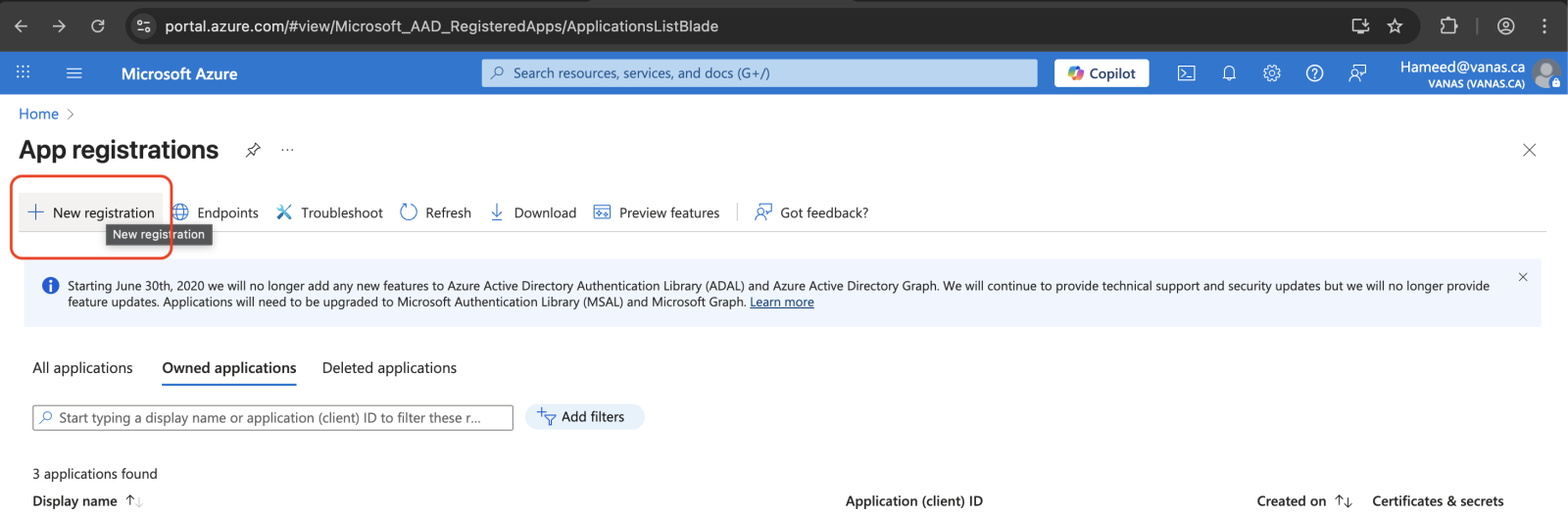Screen dimensions: 1568x516
Task: Open Troubleshoot
Action: tap(329, 212)
